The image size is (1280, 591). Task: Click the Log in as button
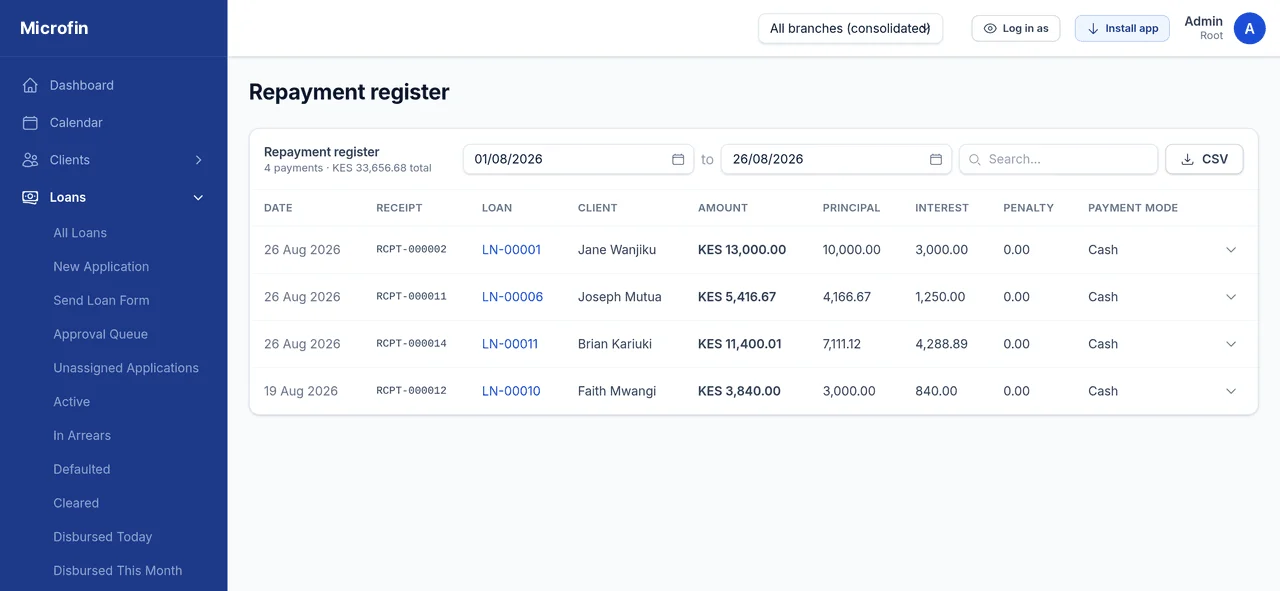click(1016, 28)
